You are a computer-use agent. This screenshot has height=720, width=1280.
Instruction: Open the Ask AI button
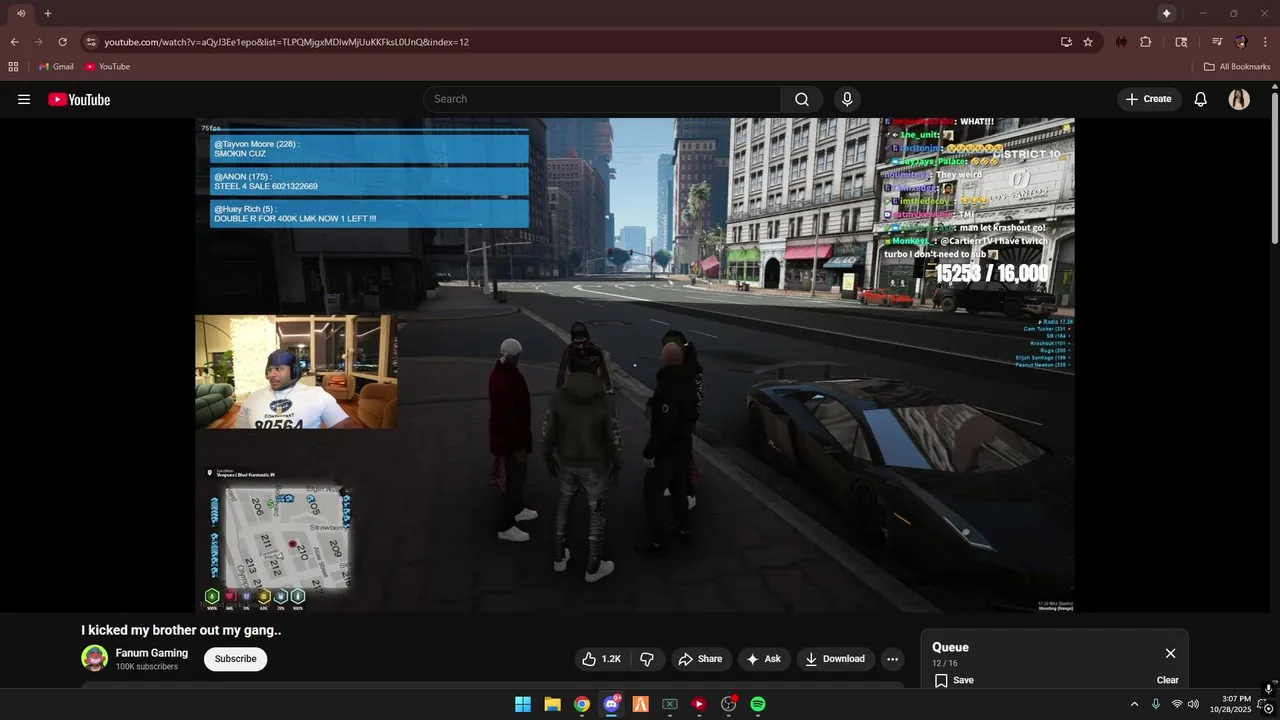tap(764, 659)
